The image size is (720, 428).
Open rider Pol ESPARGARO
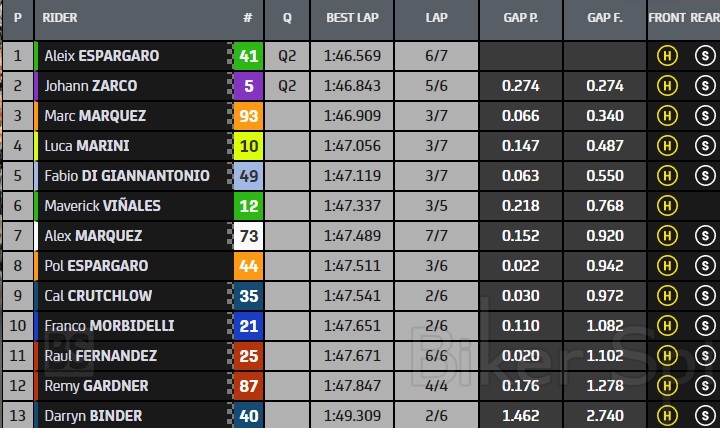96,266
